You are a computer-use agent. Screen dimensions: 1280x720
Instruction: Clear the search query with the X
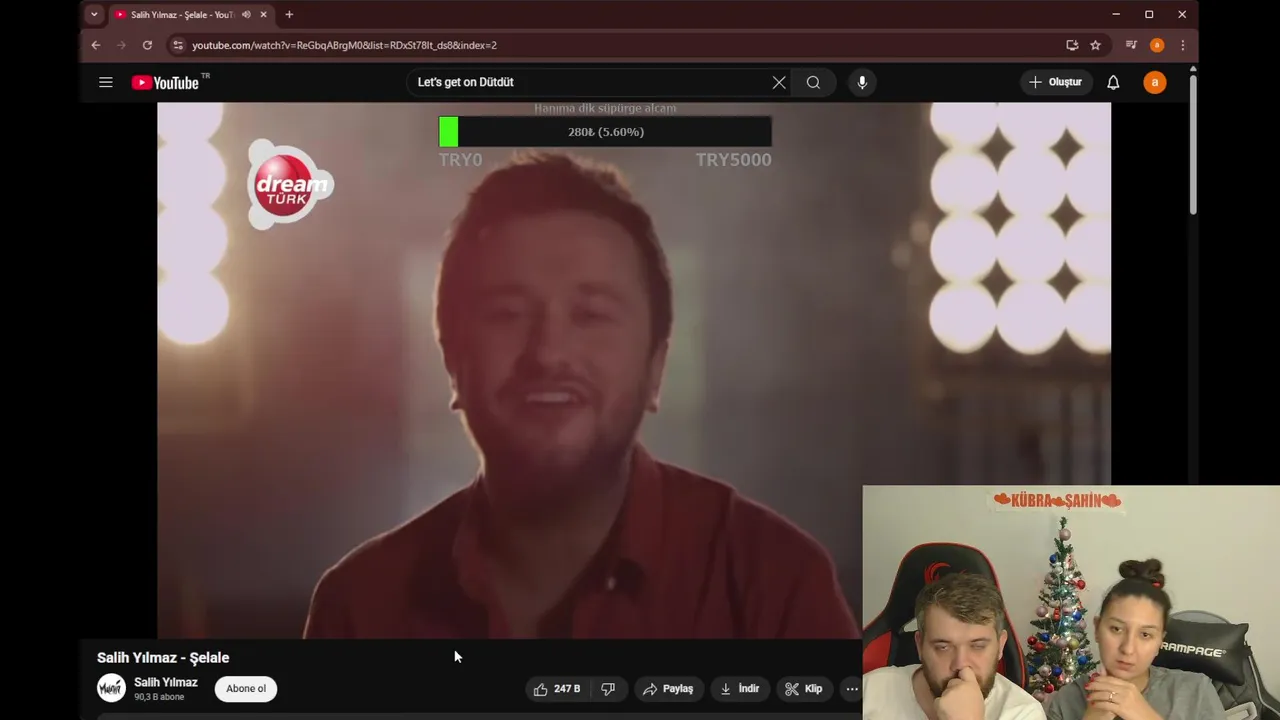pos(779,82)
